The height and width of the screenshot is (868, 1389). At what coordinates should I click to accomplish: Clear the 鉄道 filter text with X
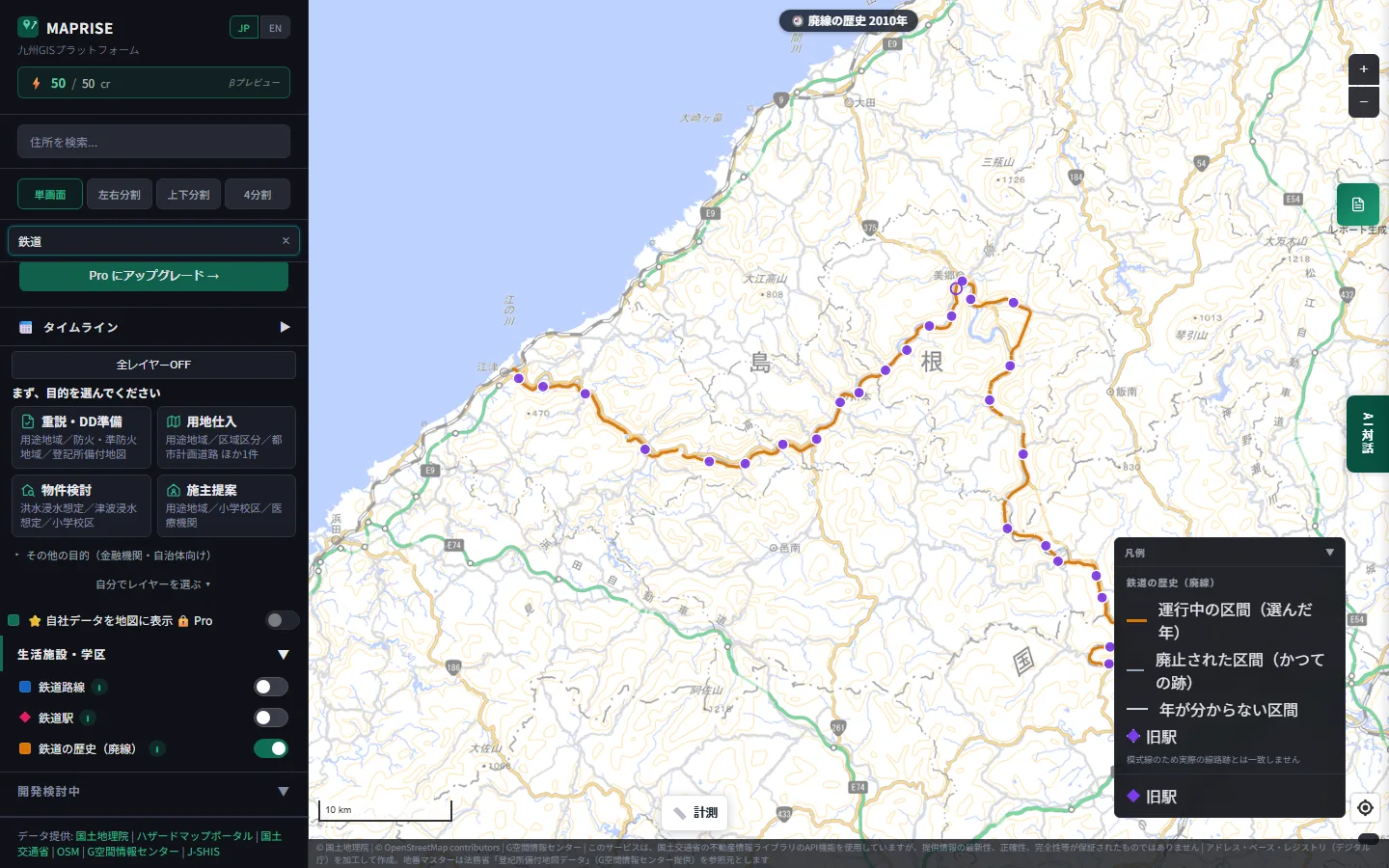coord(286,241)
